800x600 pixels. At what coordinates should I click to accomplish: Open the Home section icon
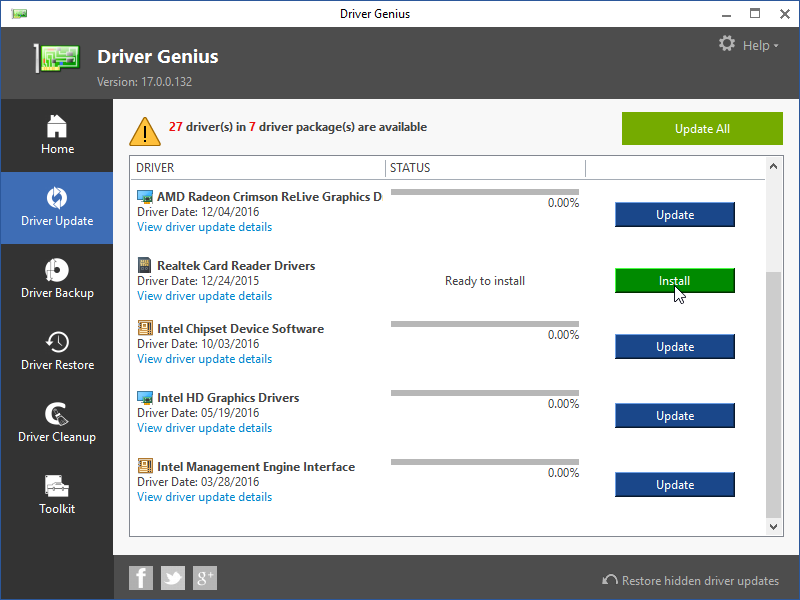tap(57, 126)
